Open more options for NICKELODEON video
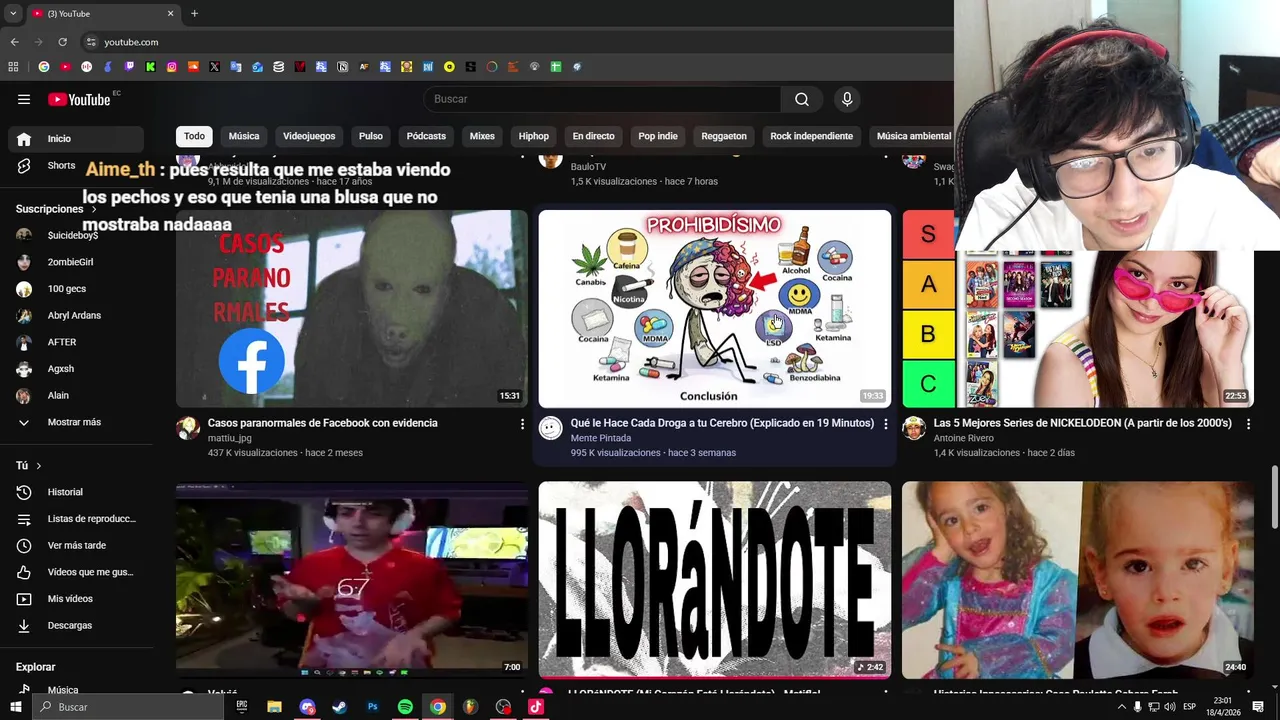Screen dimensions: 1280x720 coord(1248,424)
